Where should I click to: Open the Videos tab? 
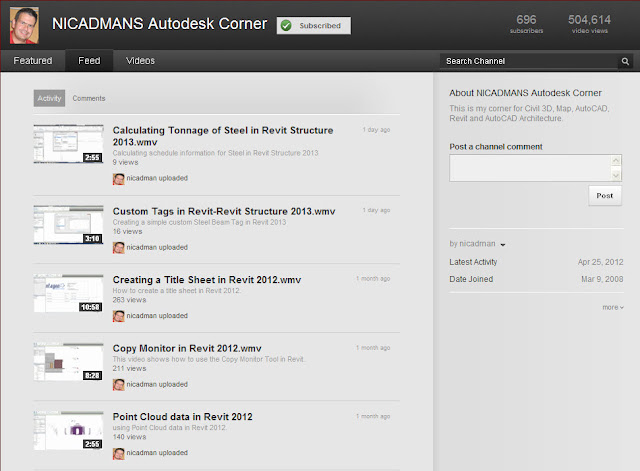click(140, 61)
